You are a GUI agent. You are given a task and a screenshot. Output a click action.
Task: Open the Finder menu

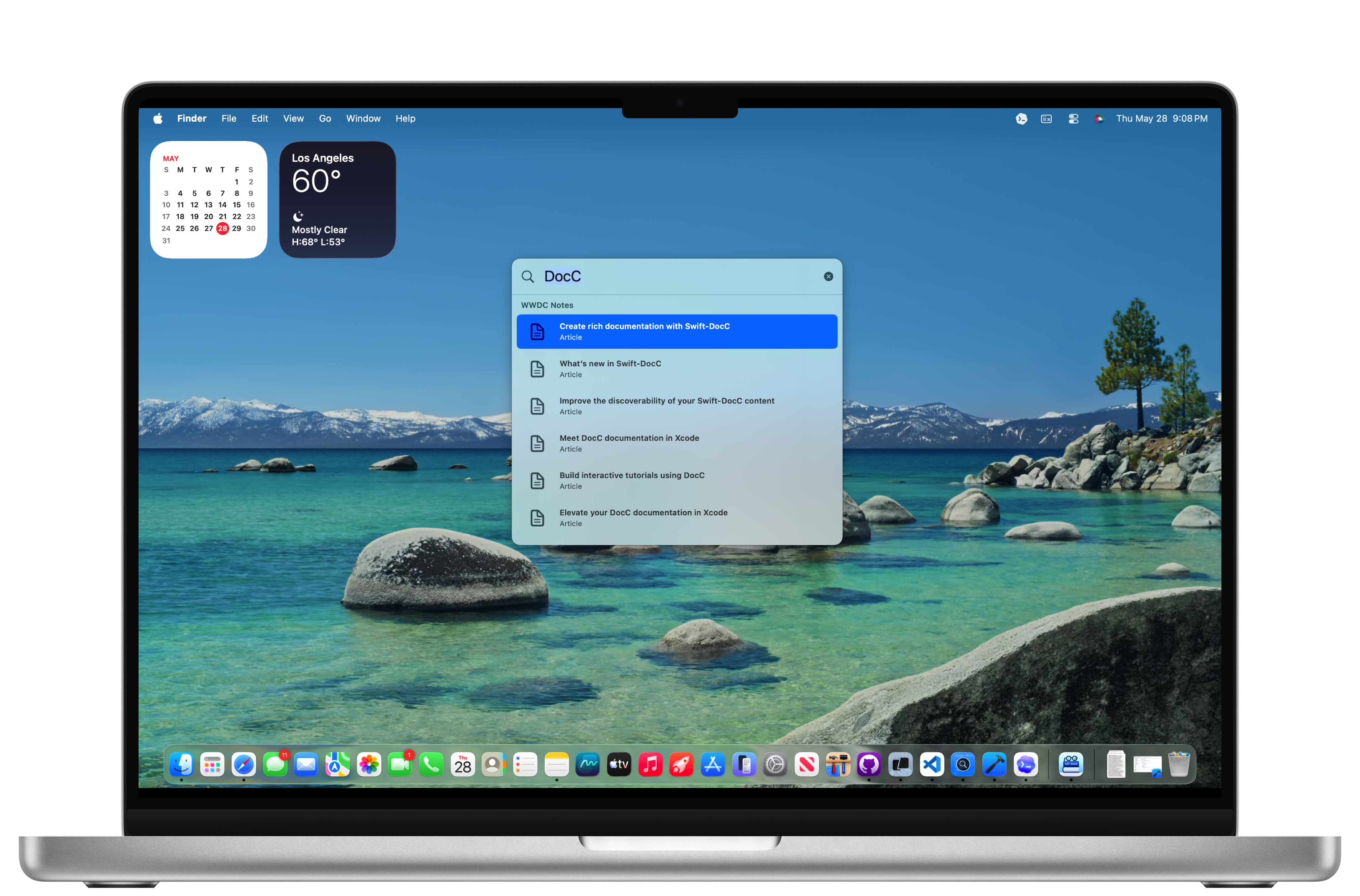191,118
